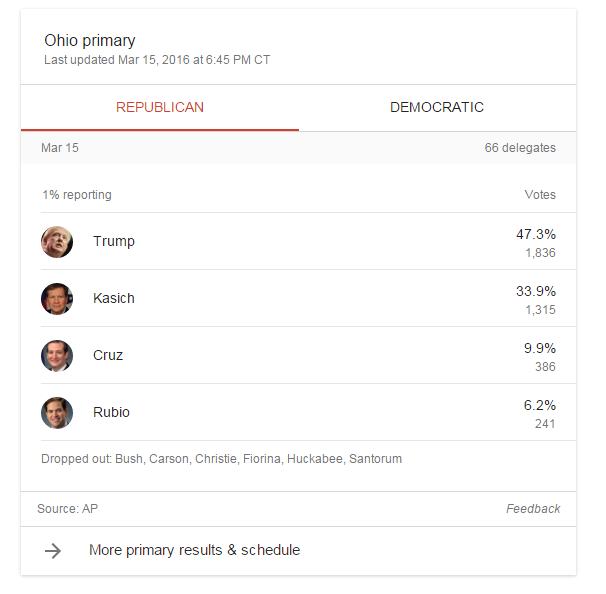Click the 1% reporting label

click(77, 195)
